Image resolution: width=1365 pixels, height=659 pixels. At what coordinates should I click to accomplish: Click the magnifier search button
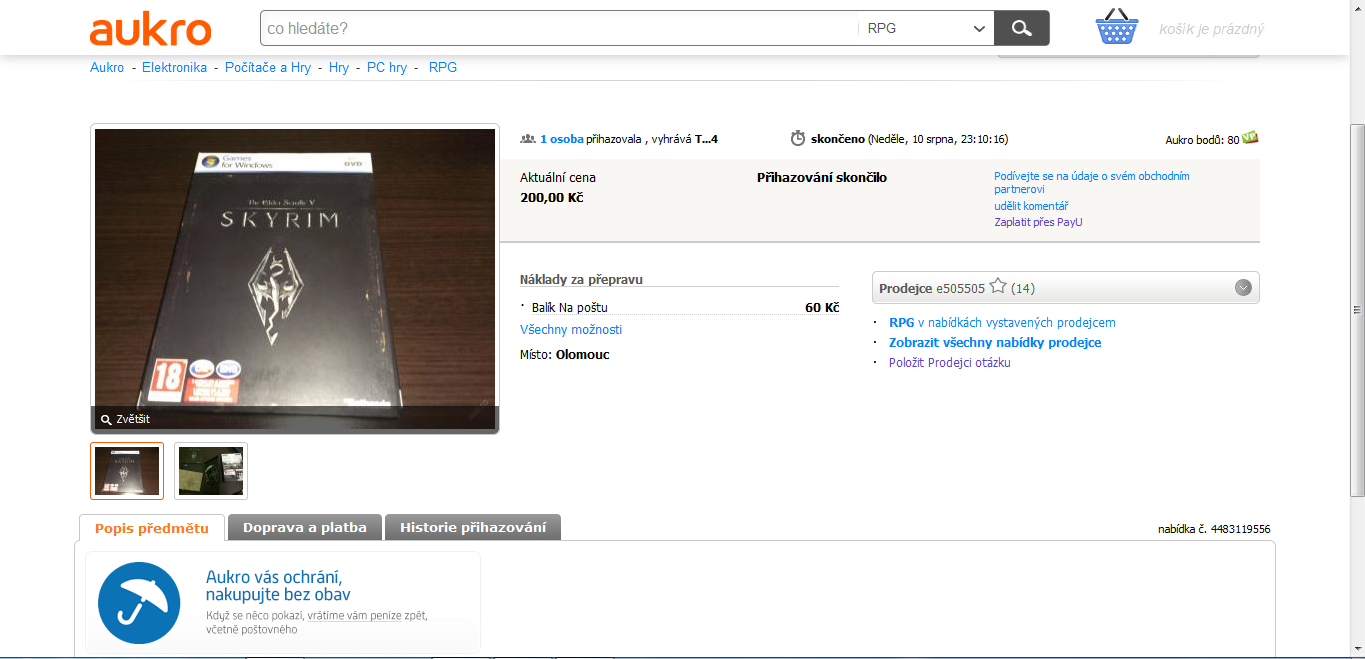coord(1021,28)
